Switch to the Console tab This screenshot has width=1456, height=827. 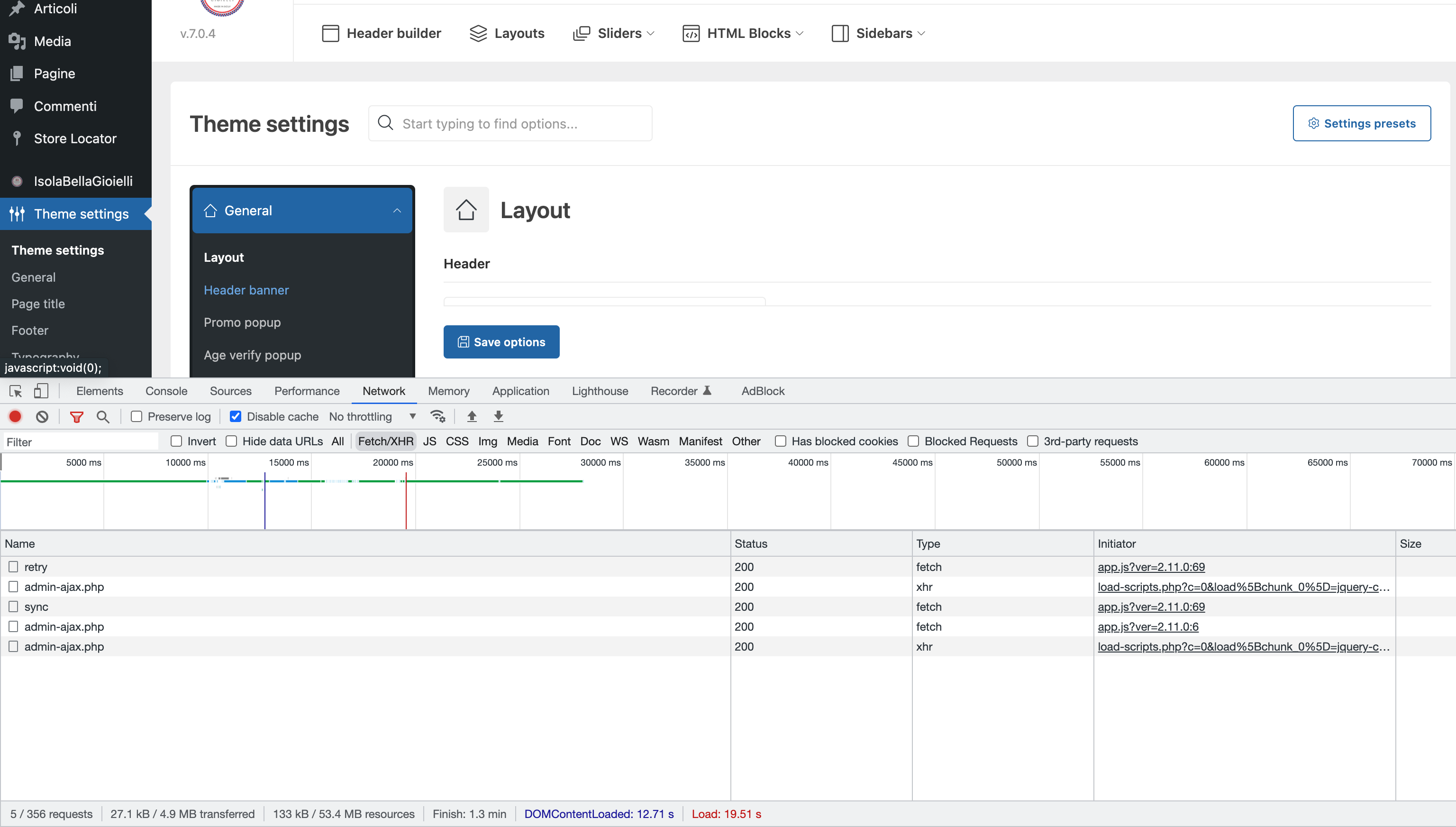pyautogui.click(x=166, y=391)
